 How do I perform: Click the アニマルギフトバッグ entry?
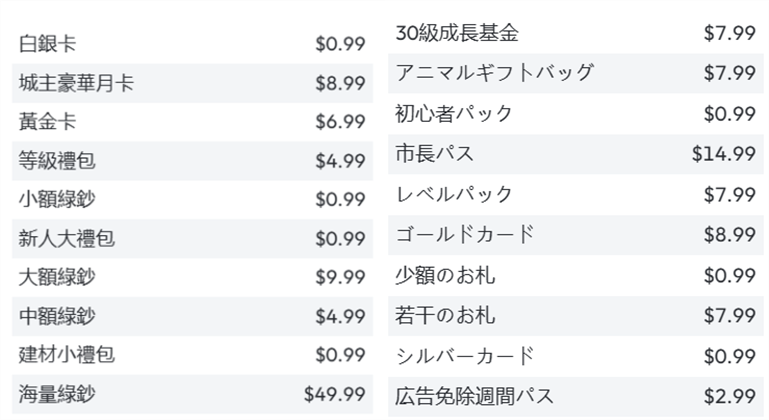point(494,73)
